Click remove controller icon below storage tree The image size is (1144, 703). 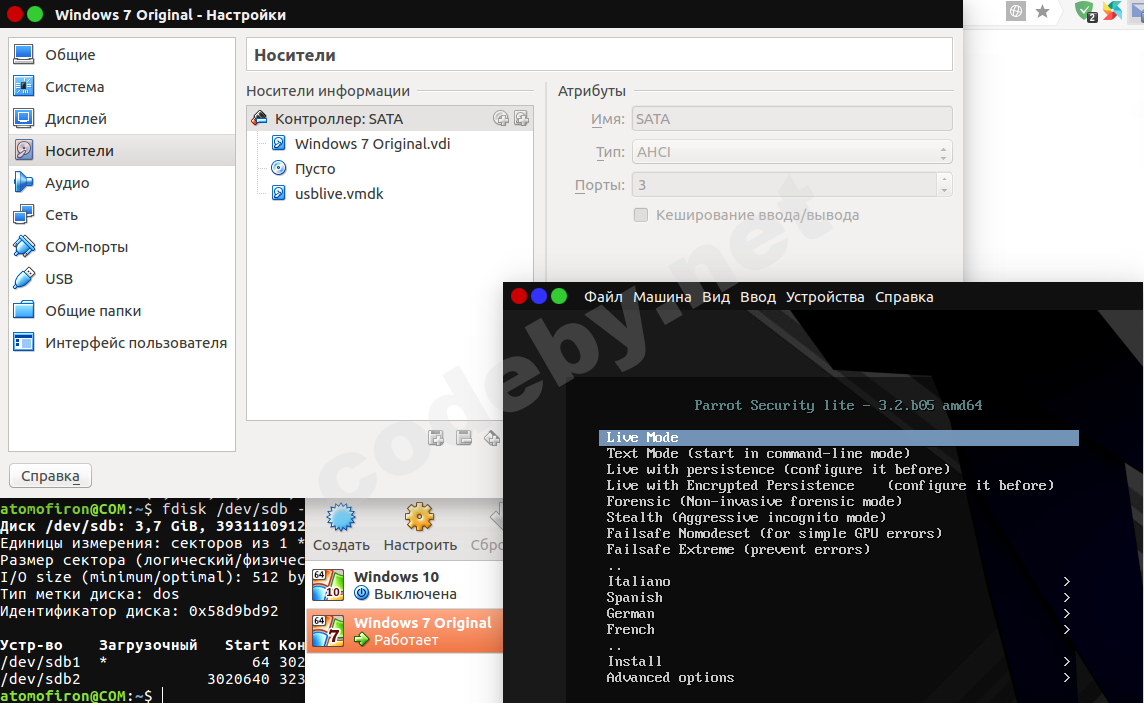464,437
